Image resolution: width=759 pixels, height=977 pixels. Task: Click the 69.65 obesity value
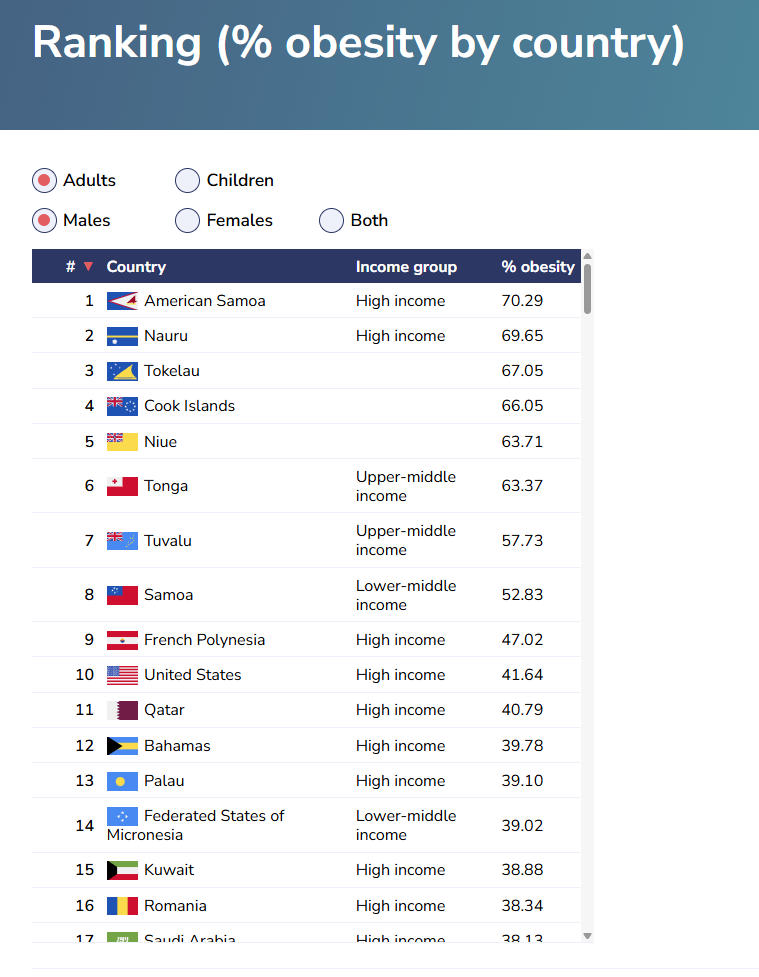[x=522, y=336]
